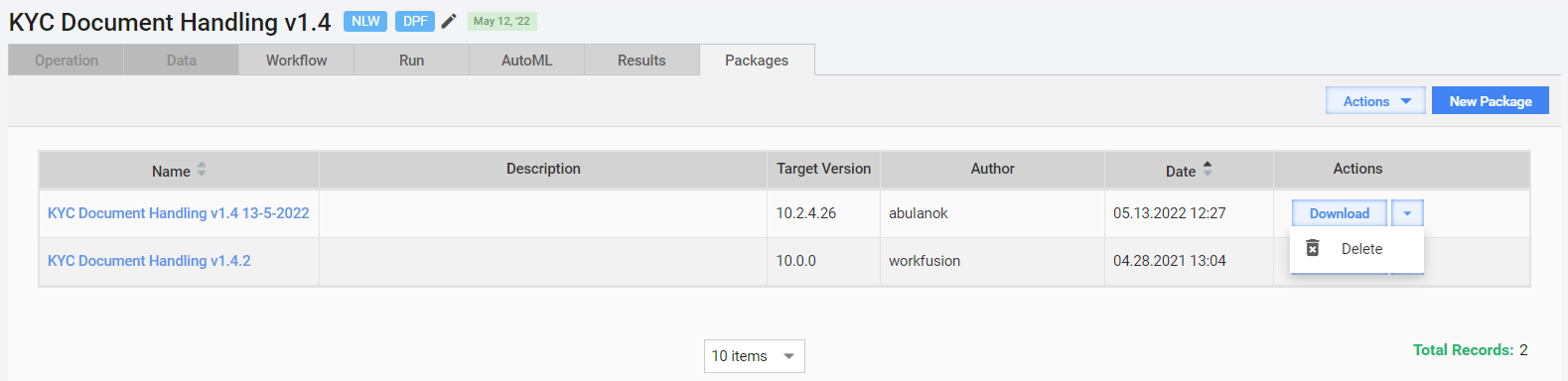The width and height of the screenshot is (1568, 381).
Task: Open the Actions dropdown menu
Action: tap(1375, 101)
